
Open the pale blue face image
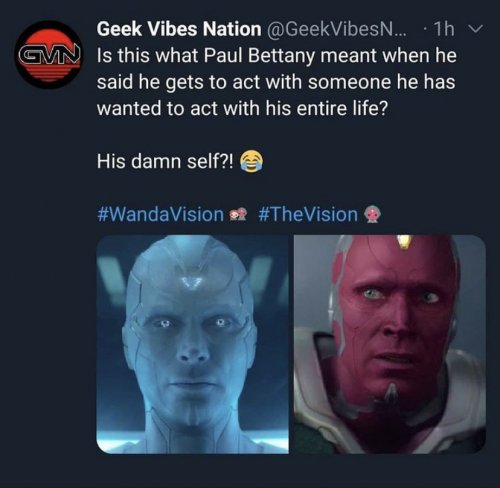click(192, 344)
